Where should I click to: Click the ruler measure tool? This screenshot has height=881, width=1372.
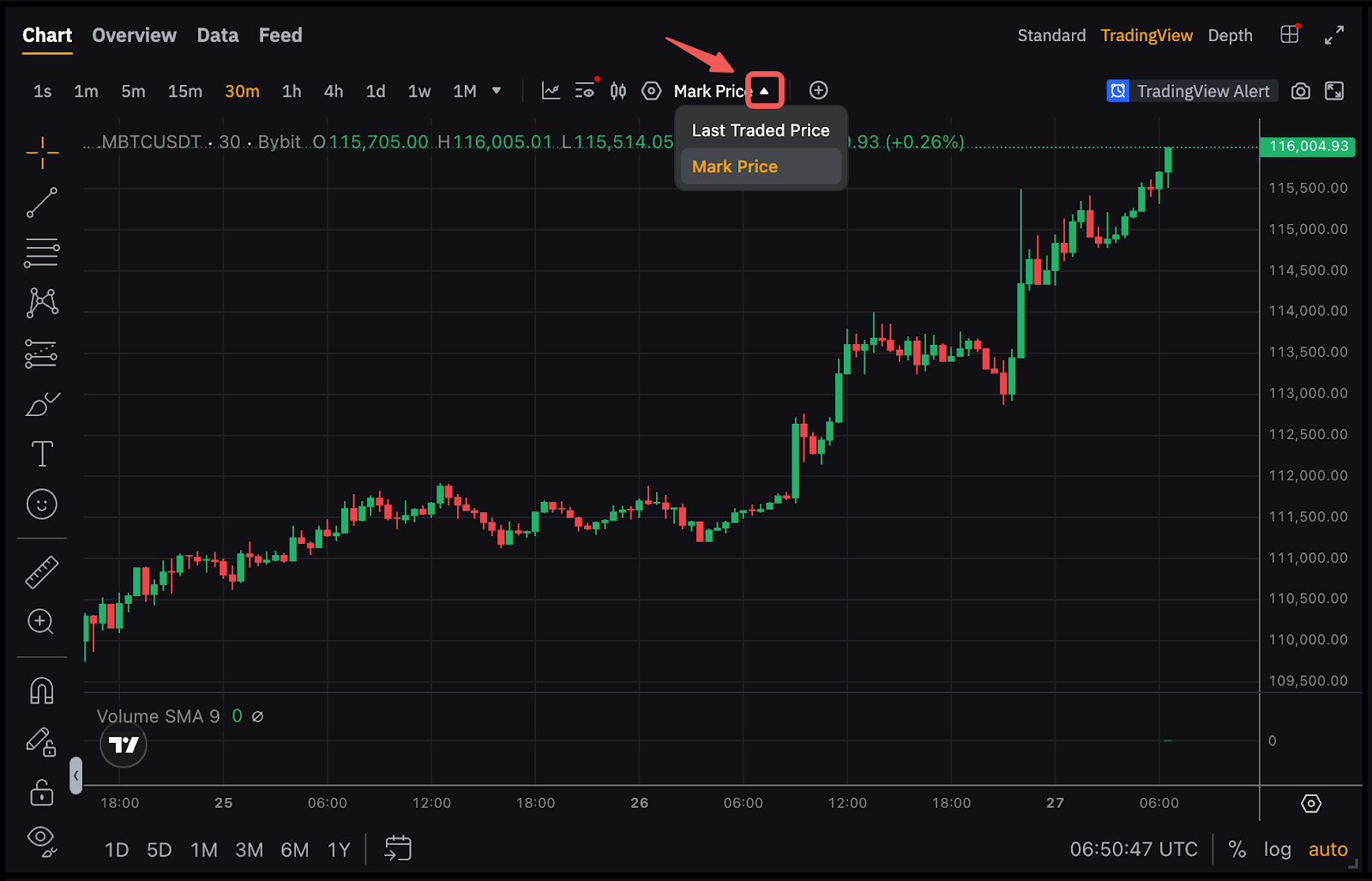click(x=41, y=572)
